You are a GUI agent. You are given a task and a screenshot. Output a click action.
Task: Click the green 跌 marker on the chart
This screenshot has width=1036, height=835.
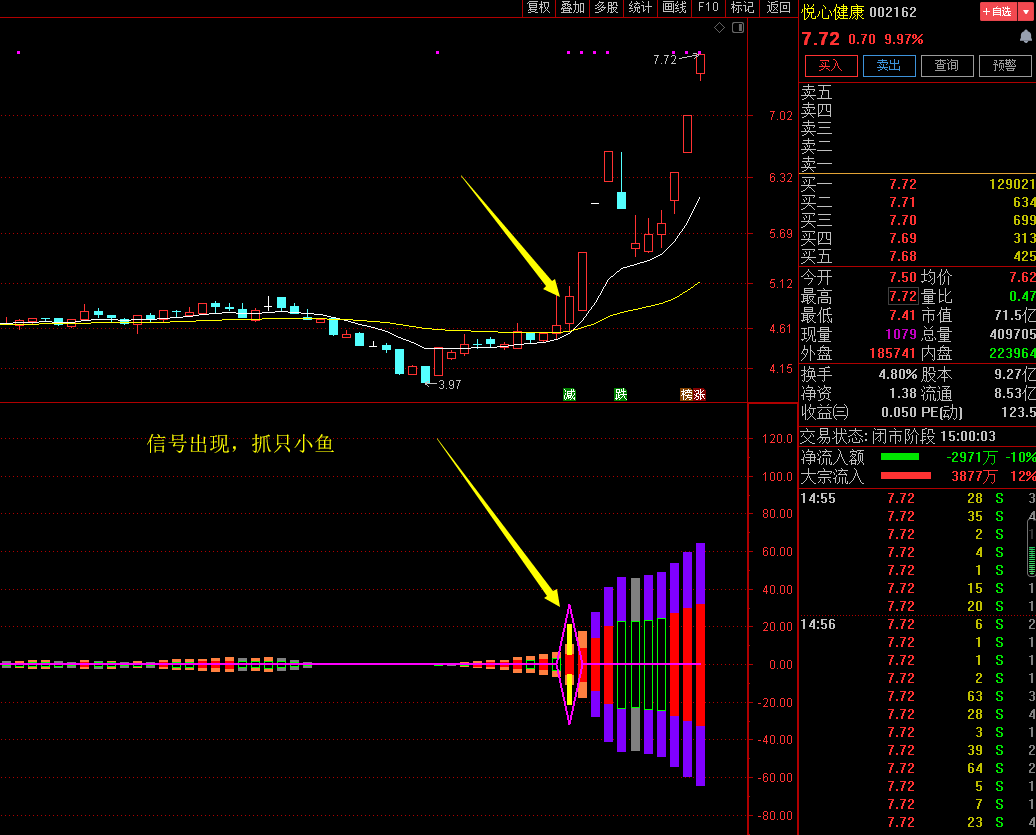(621, 394)
